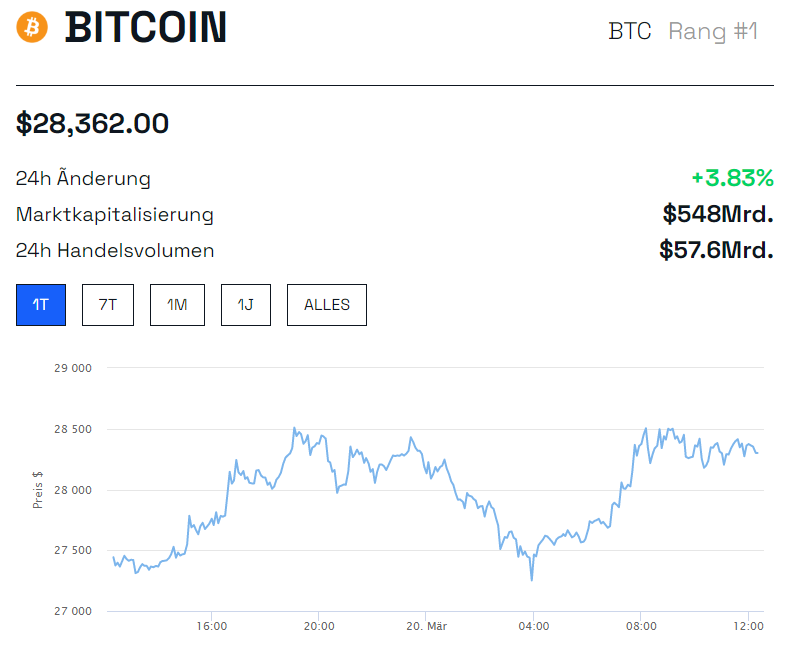Click the $548Mrd. market cap value
Image resolution: width=801 pixels, height=660 pixels.
[x=718, y=215]
